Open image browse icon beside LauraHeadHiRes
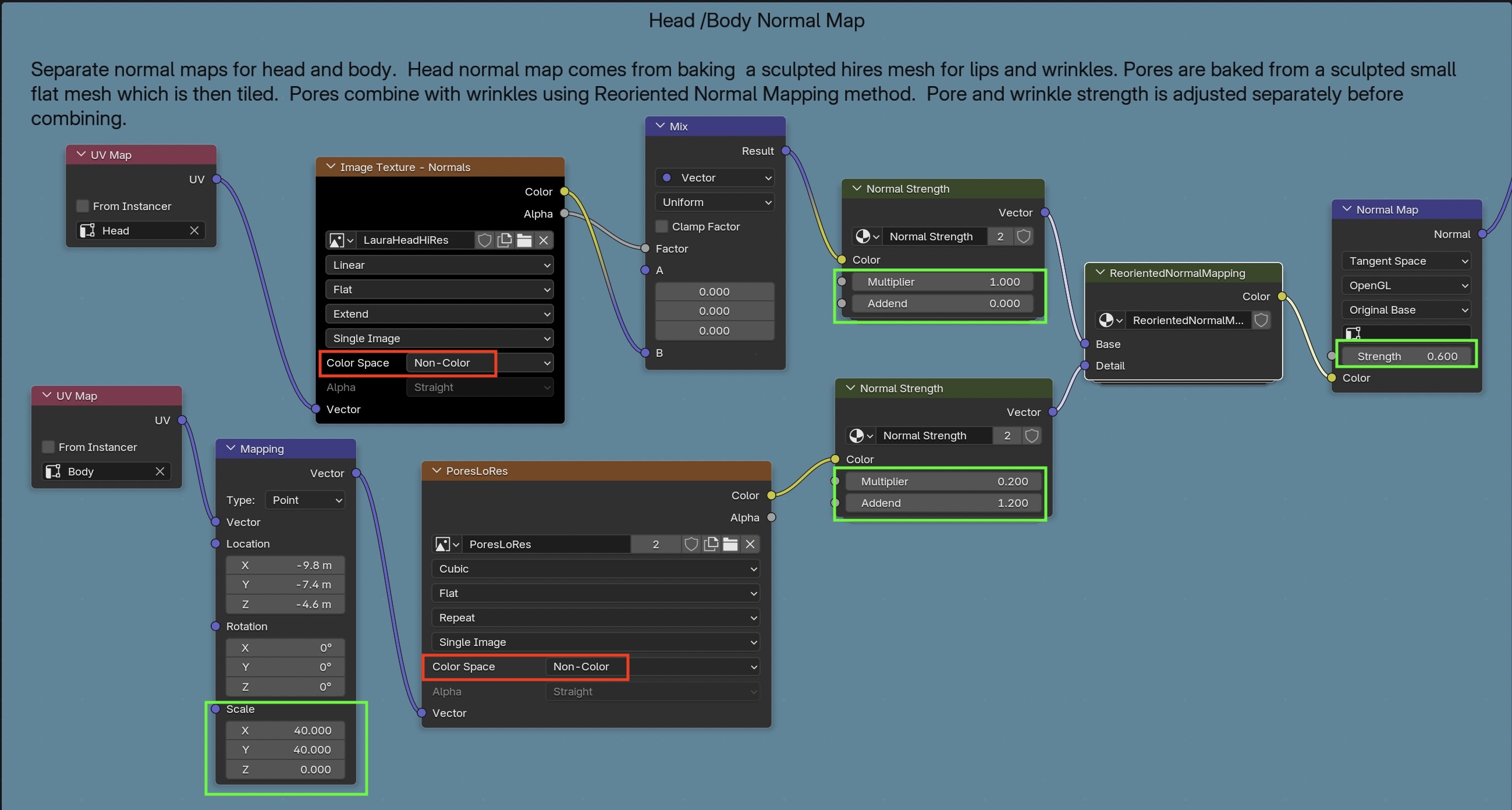This screenshot has width=1512, height=810. pyautogui.click(x=340, y=240)
